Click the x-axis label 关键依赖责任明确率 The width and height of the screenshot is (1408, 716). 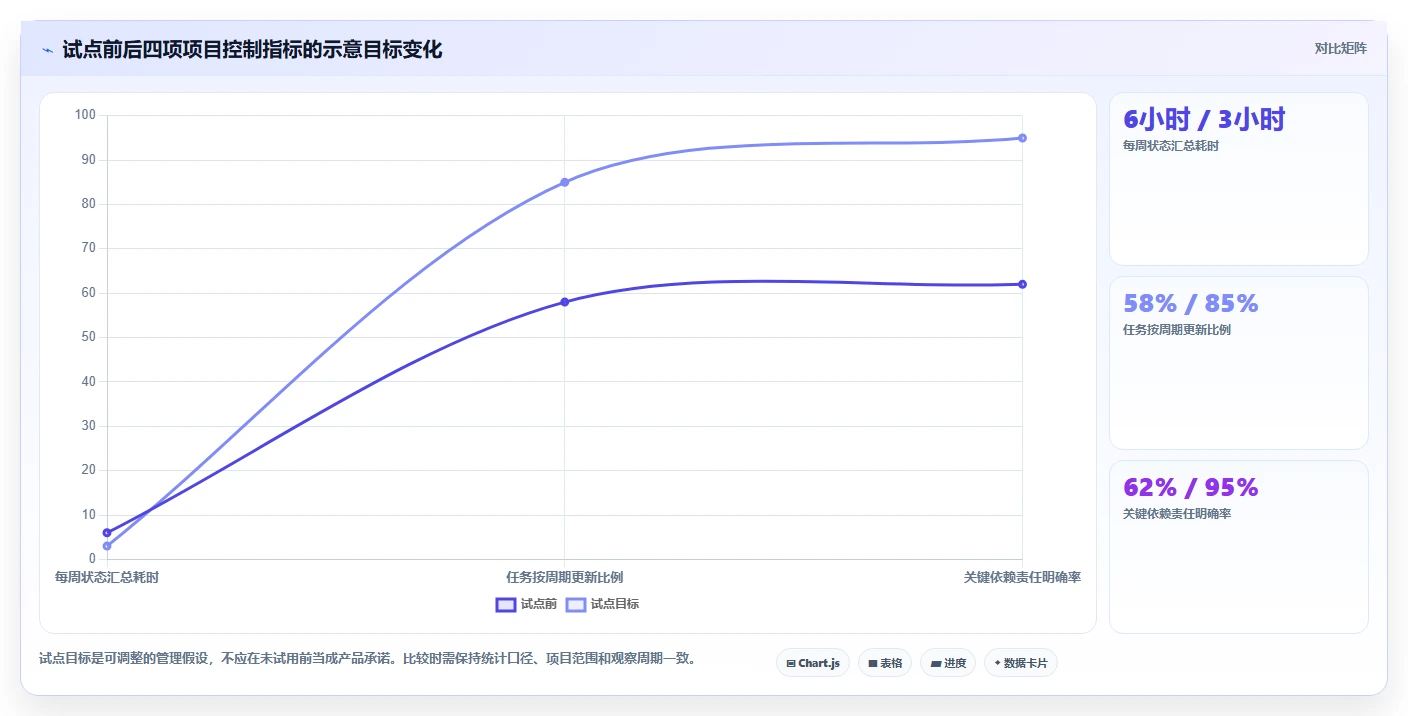[x=1022, y=578]
